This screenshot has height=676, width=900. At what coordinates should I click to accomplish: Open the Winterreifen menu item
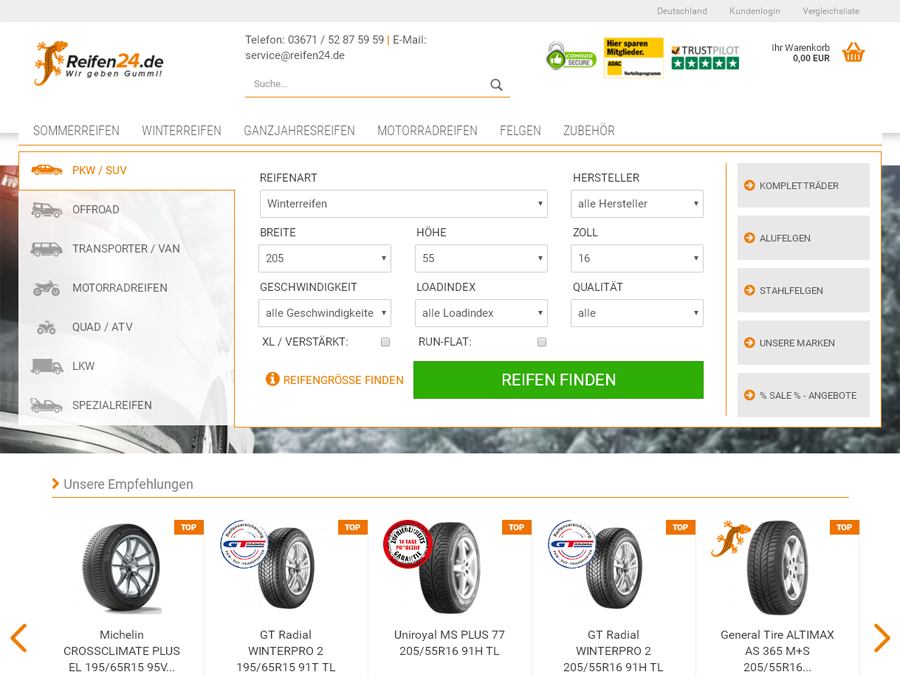click(x=181, y=131)
